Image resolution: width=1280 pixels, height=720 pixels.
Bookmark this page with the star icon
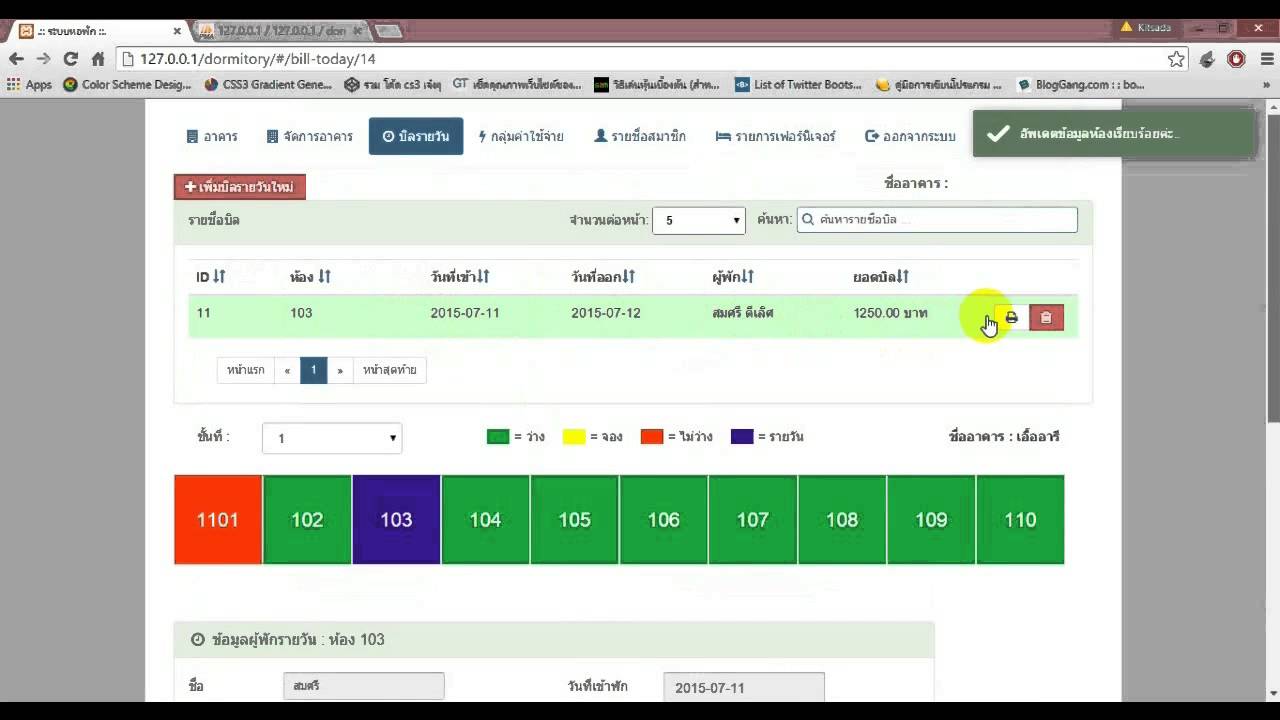click(x=1176, y=59)
